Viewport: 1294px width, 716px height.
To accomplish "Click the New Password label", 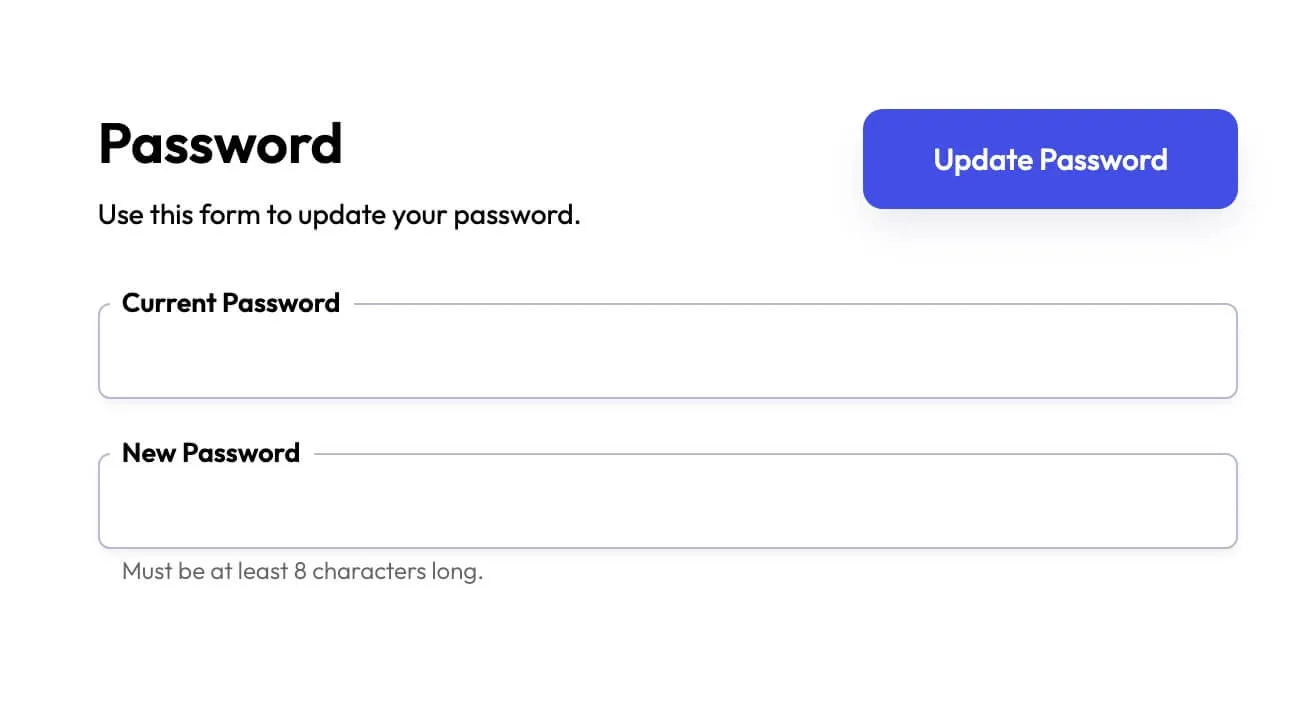I will click(x=210, y=453).
